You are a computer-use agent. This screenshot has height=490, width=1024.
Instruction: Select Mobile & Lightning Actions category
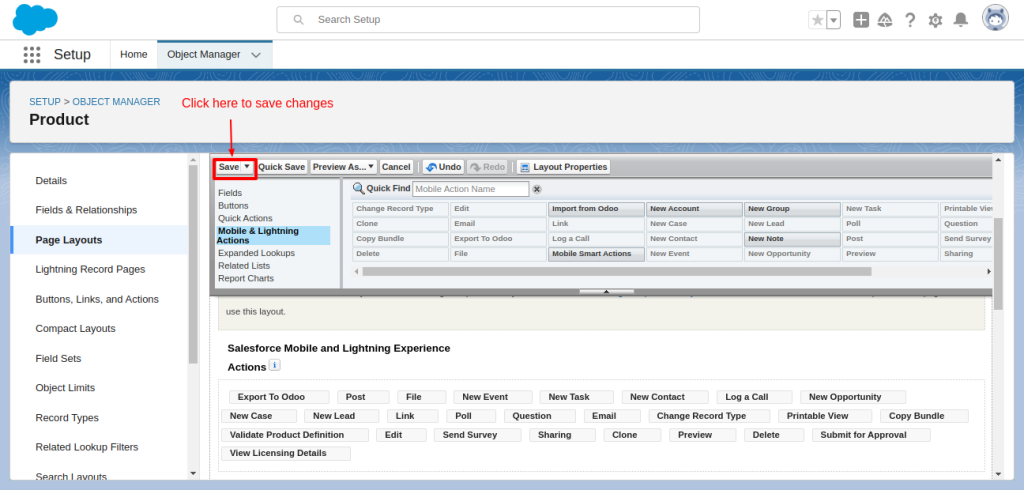click(x=273, y=235)
